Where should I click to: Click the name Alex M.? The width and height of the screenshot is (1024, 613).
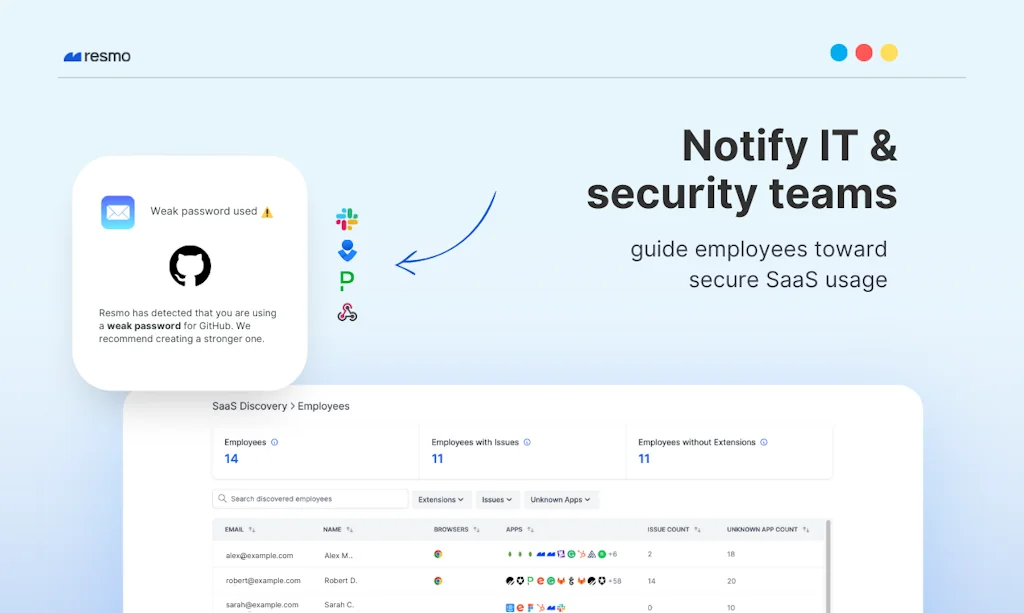coord(338,556)
